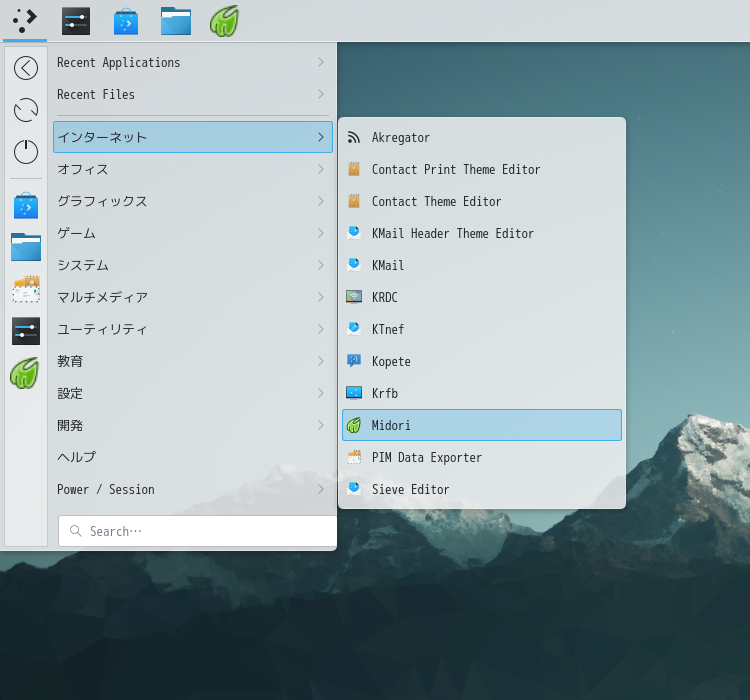Screen dimensions: 750x700
Task: Click the KRDC remote desktop icon
Action: tap(354, 297)
